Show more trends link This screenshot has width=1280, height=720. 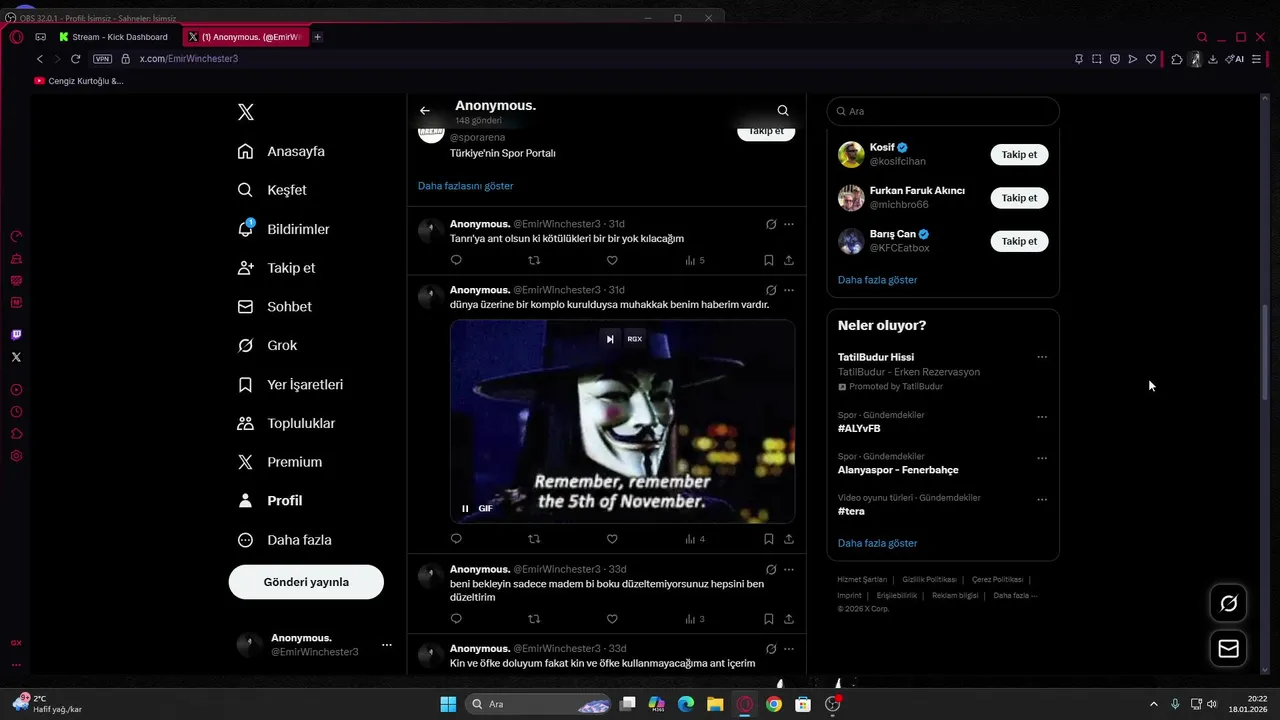tap(877, 543)
